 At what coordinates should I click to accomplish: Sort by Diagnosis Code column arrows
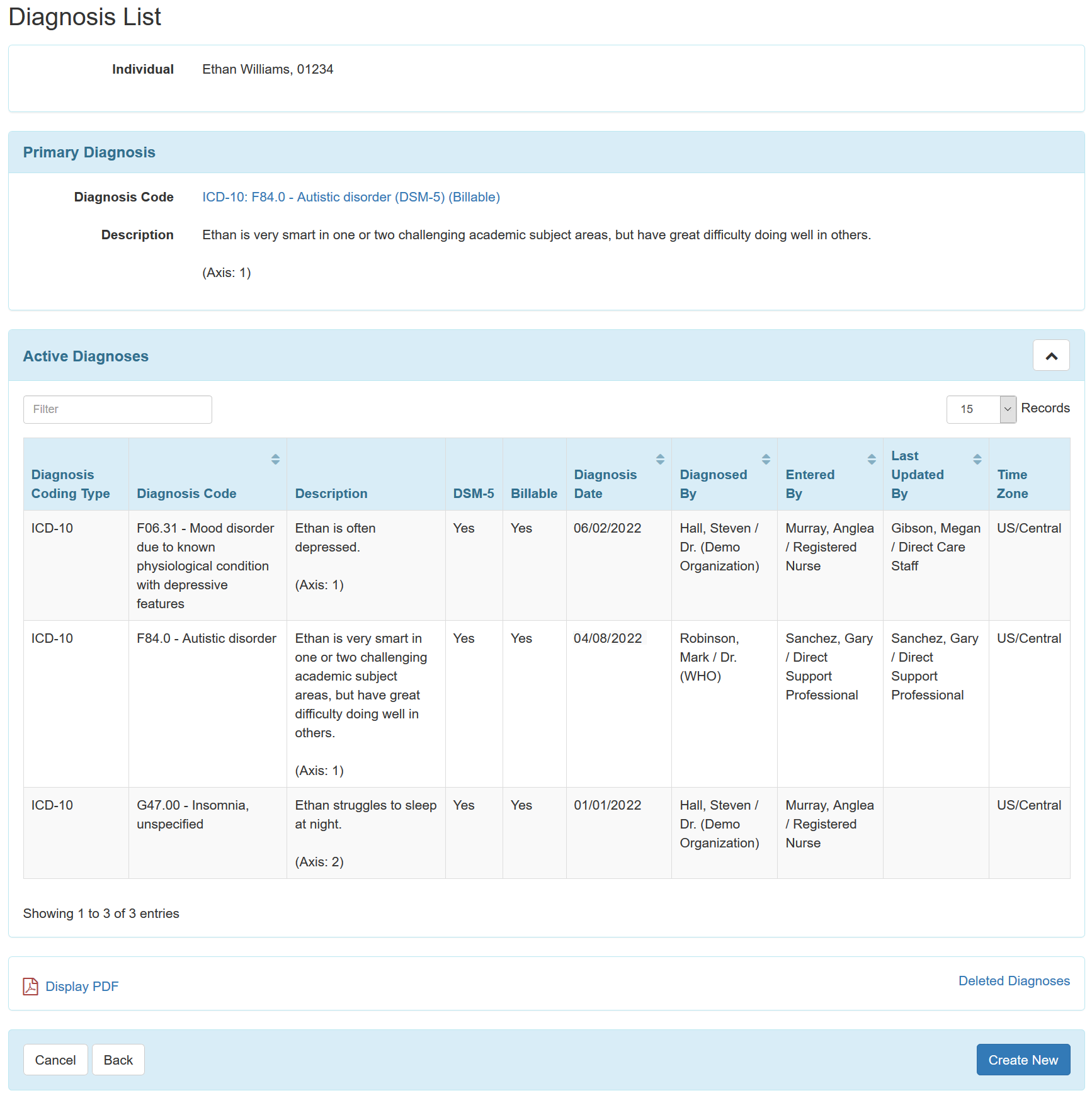tap(275, 459)
